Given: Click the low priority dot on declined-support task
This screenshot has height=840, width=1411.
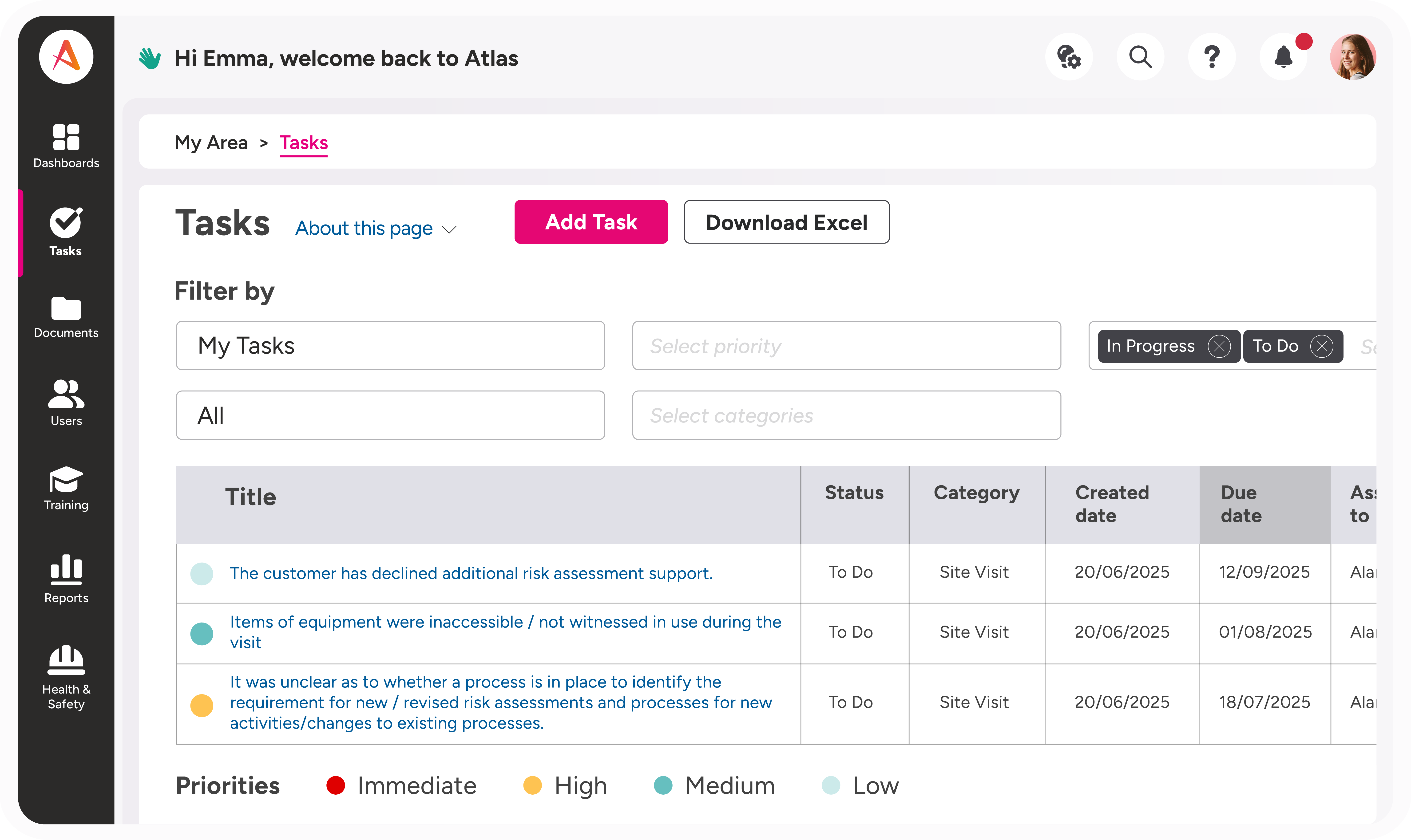Looking at the screenshot, I should click(202, 573).
